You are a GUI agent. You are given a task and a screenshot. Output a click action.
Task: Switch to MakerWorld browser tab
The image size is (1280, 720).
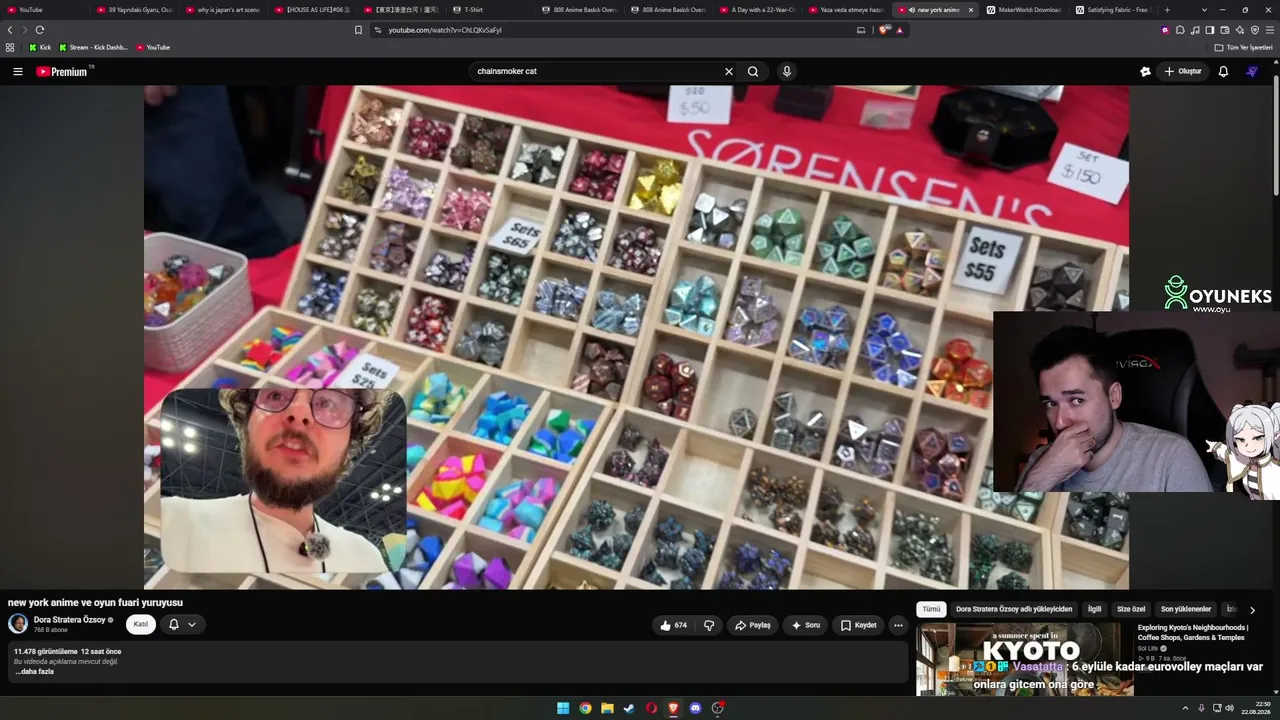(x=1024, y=10)
